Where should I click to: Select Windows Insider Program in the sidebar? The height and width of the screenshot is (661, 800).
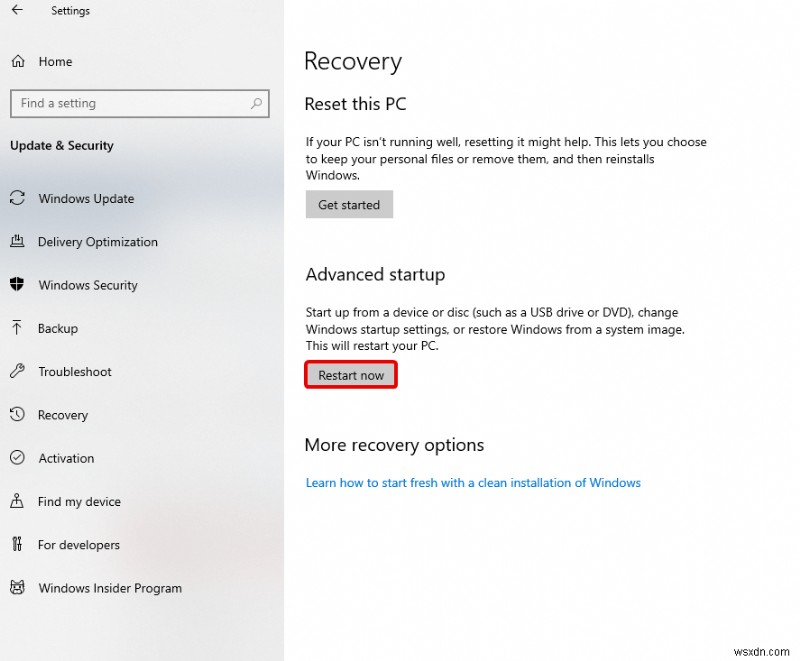[x=109, y=588]
